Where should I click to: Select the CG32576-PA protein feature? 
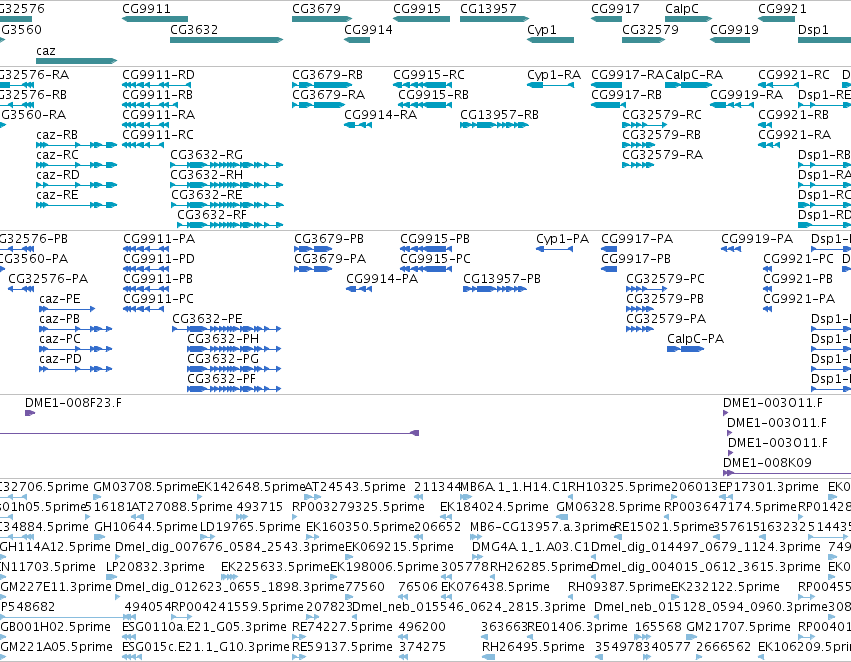coord(21,289)
